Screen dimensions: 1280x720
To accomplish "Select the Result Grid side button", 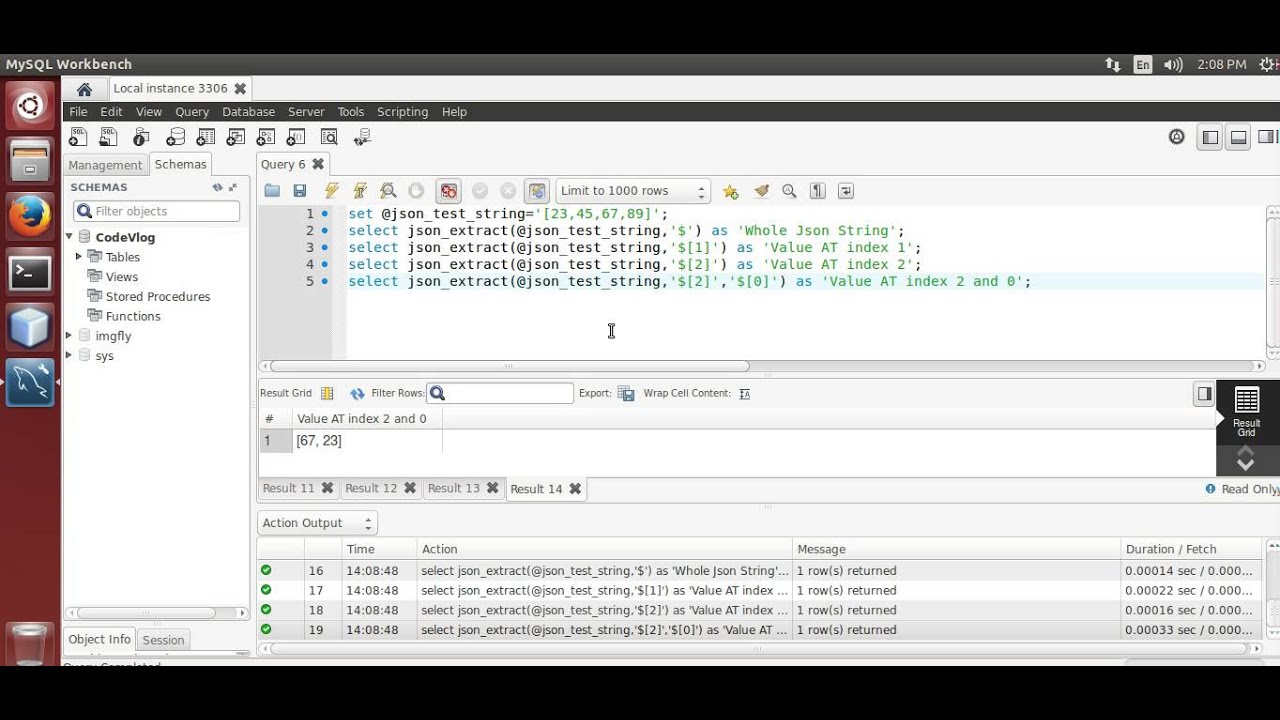I will 1246,411.
